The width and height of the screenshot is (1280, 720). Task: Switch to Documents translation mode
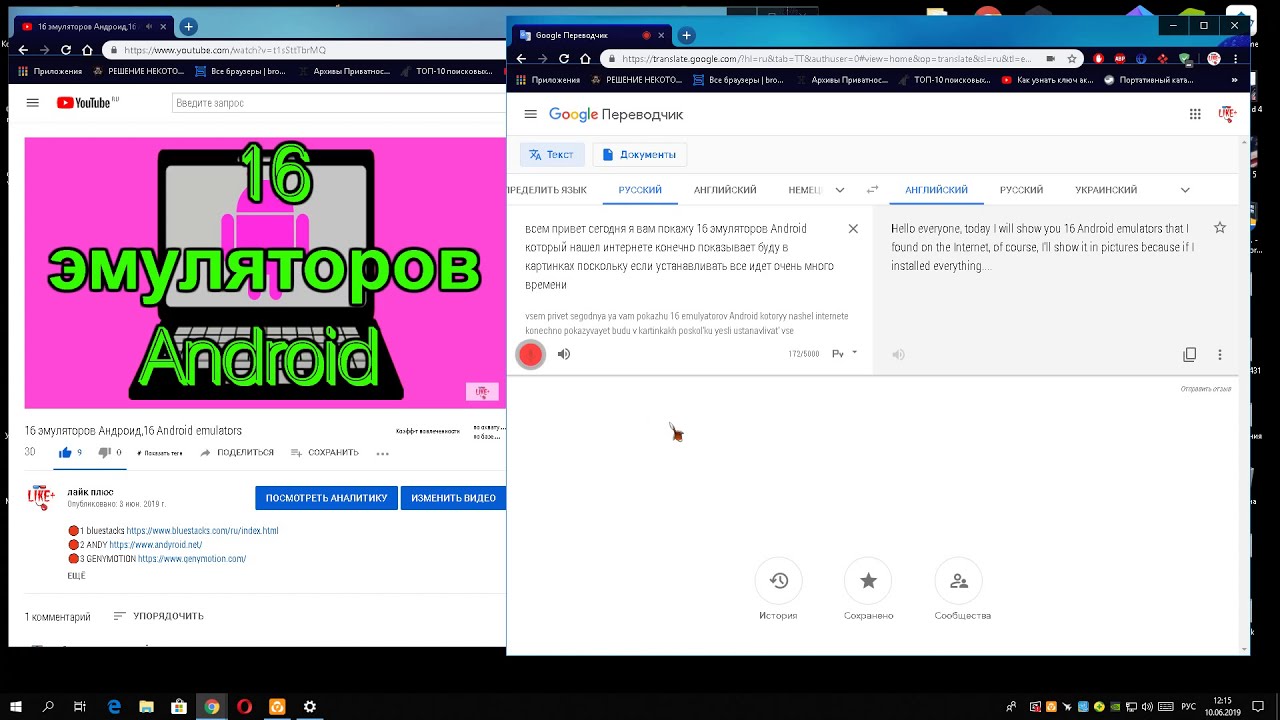(639, 154)
